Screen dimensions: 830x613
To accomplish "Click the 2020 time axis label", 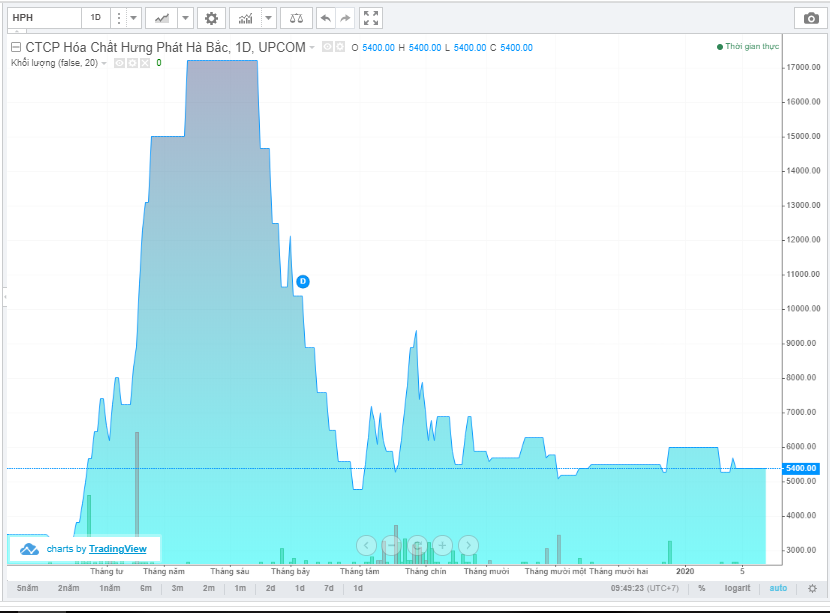I will coord(685,571).
